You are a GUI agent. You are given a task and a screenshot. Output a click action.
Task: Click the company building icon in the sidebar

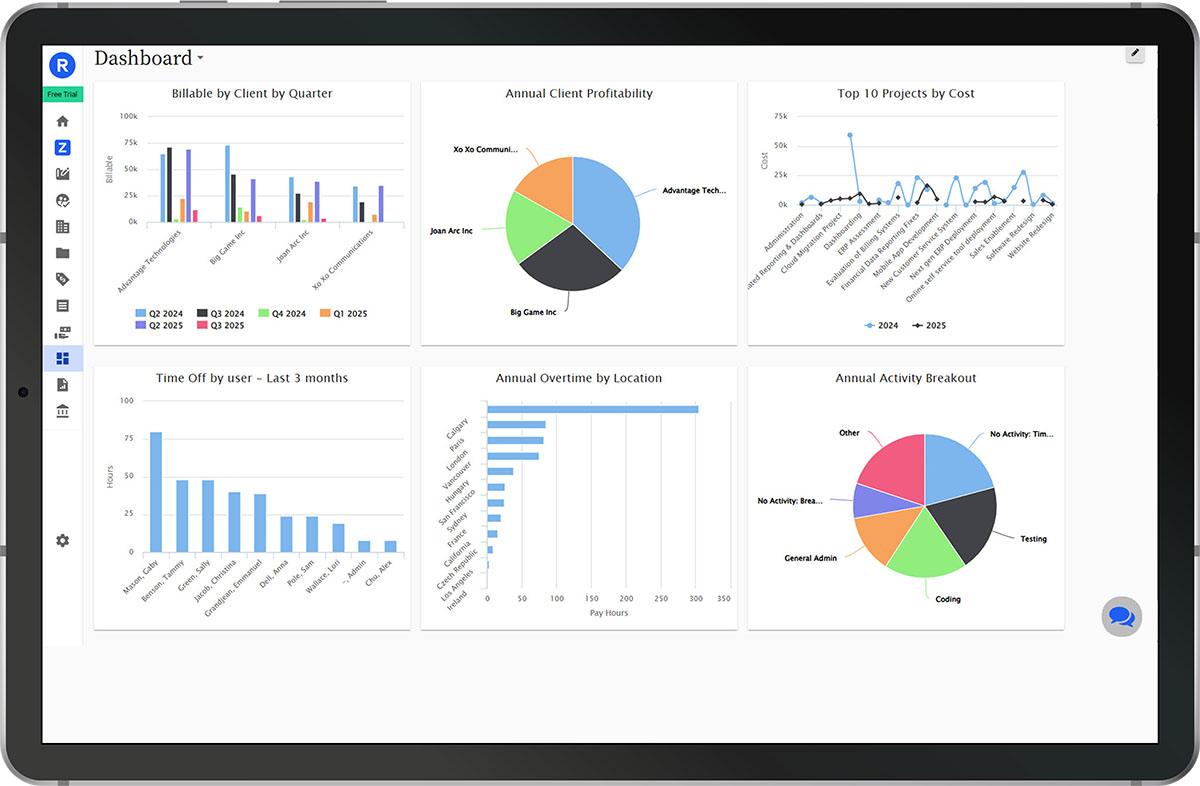point(62,225)
